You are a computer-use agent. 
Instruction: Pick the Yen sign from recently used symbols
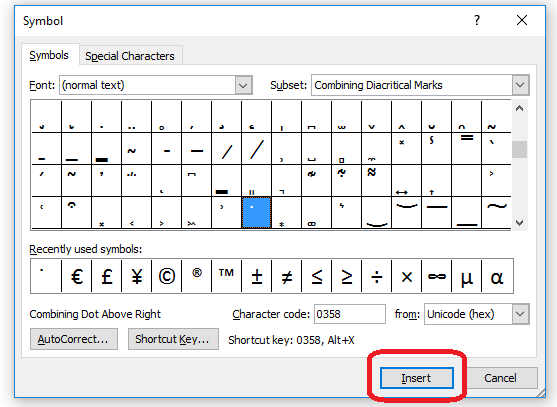tap(136, 276)
